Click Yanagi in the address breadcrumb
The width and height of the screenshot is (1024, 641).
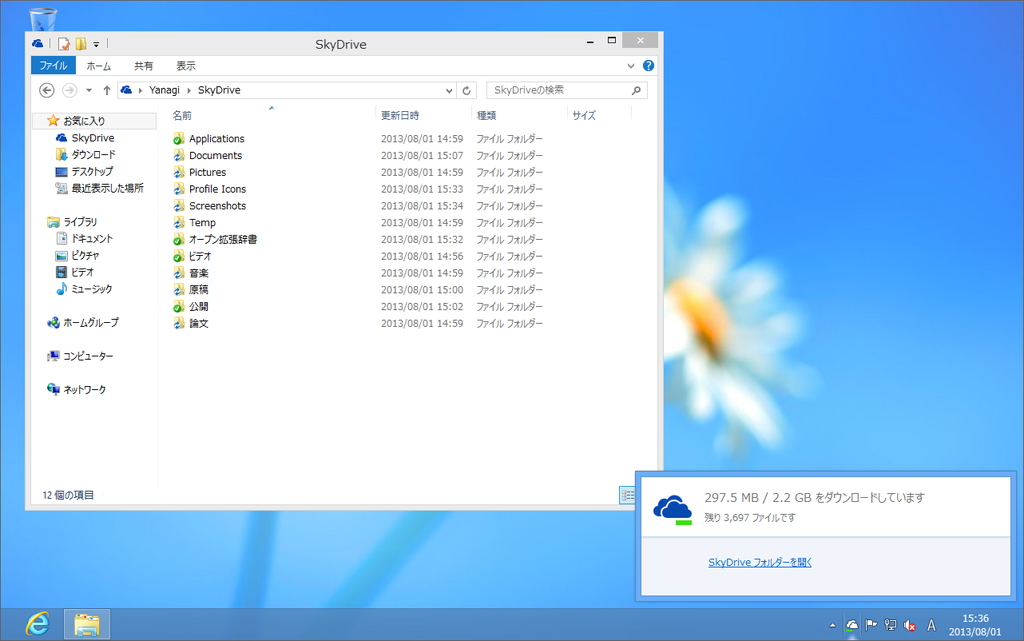[164, 90]
